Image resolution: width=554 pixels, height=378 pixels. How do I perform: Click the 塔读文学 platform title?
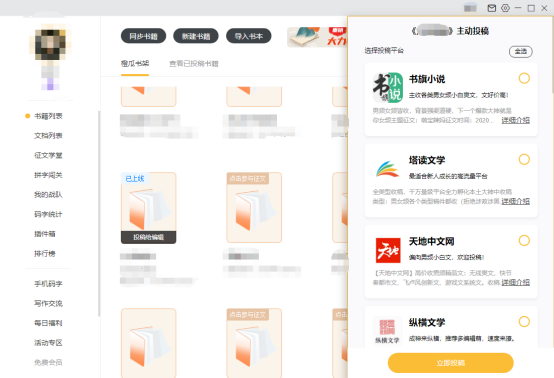[x=427, y=160]
